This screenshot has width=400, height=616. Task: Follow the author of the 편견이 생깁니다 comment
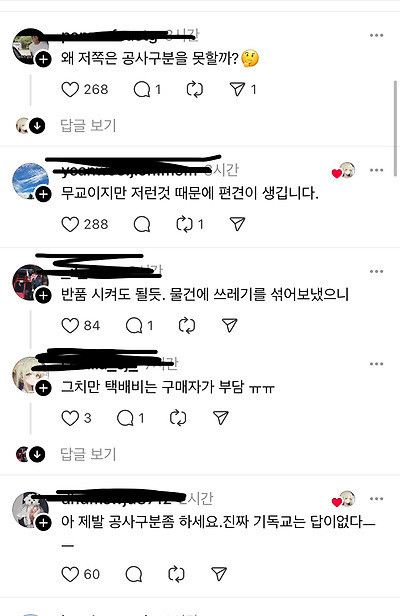(44, 194)
